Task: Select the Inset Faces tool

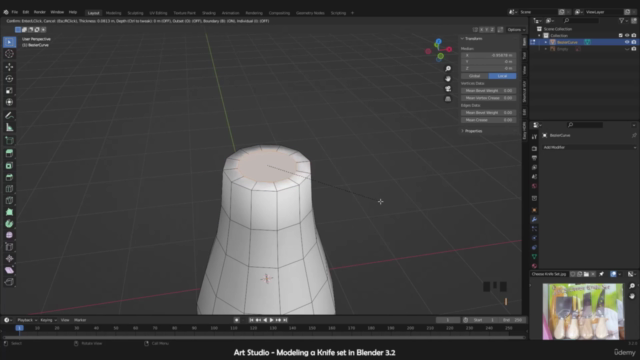Action: click(x=9, y=165)
